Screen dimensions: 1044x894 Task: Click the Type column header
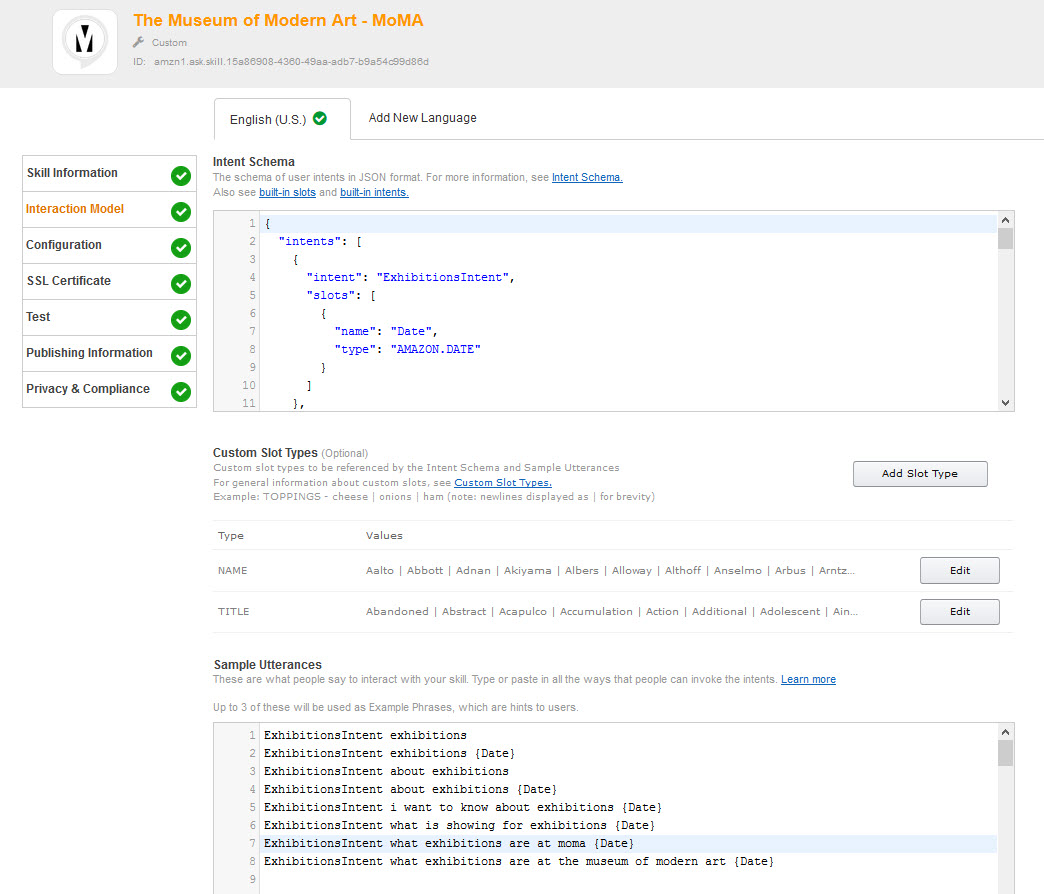pos(230,536)
